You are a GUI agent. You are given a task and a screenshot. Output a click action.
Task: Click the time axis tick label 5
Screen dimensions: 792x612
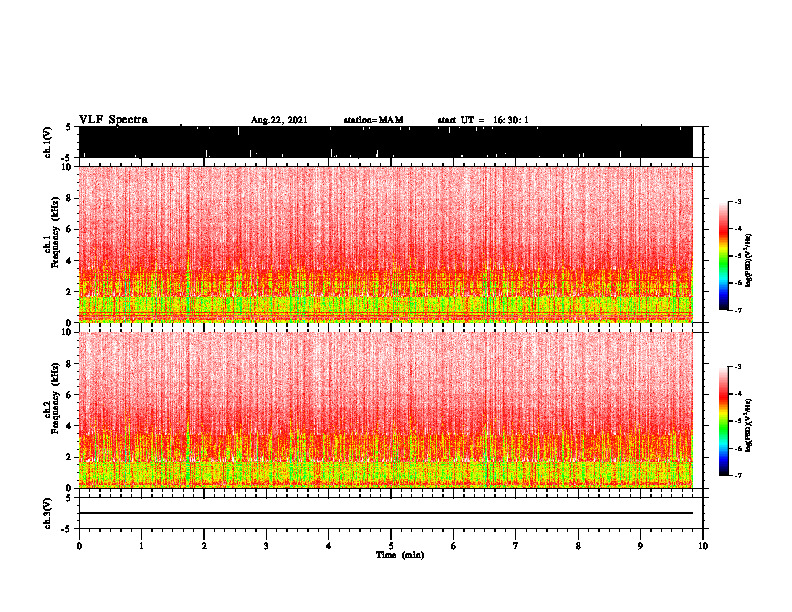(391, 546)
